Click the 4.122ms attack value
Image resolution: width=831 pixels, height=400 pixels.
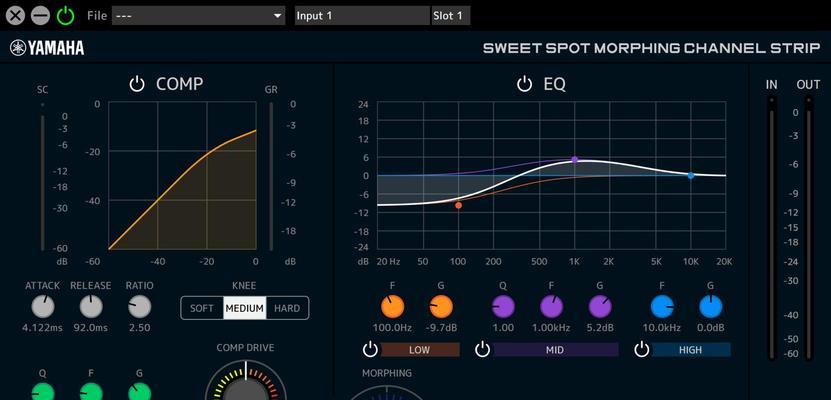tap(42, 328)
